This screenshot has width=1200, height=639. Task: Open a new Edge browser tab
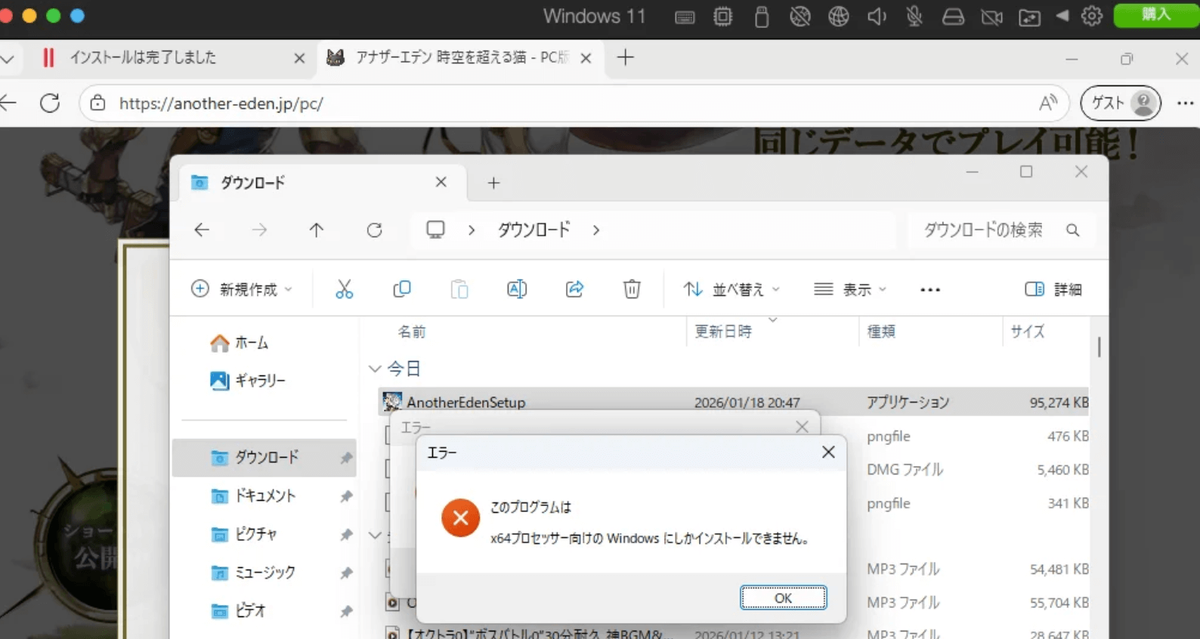click(x=625, y=57)
